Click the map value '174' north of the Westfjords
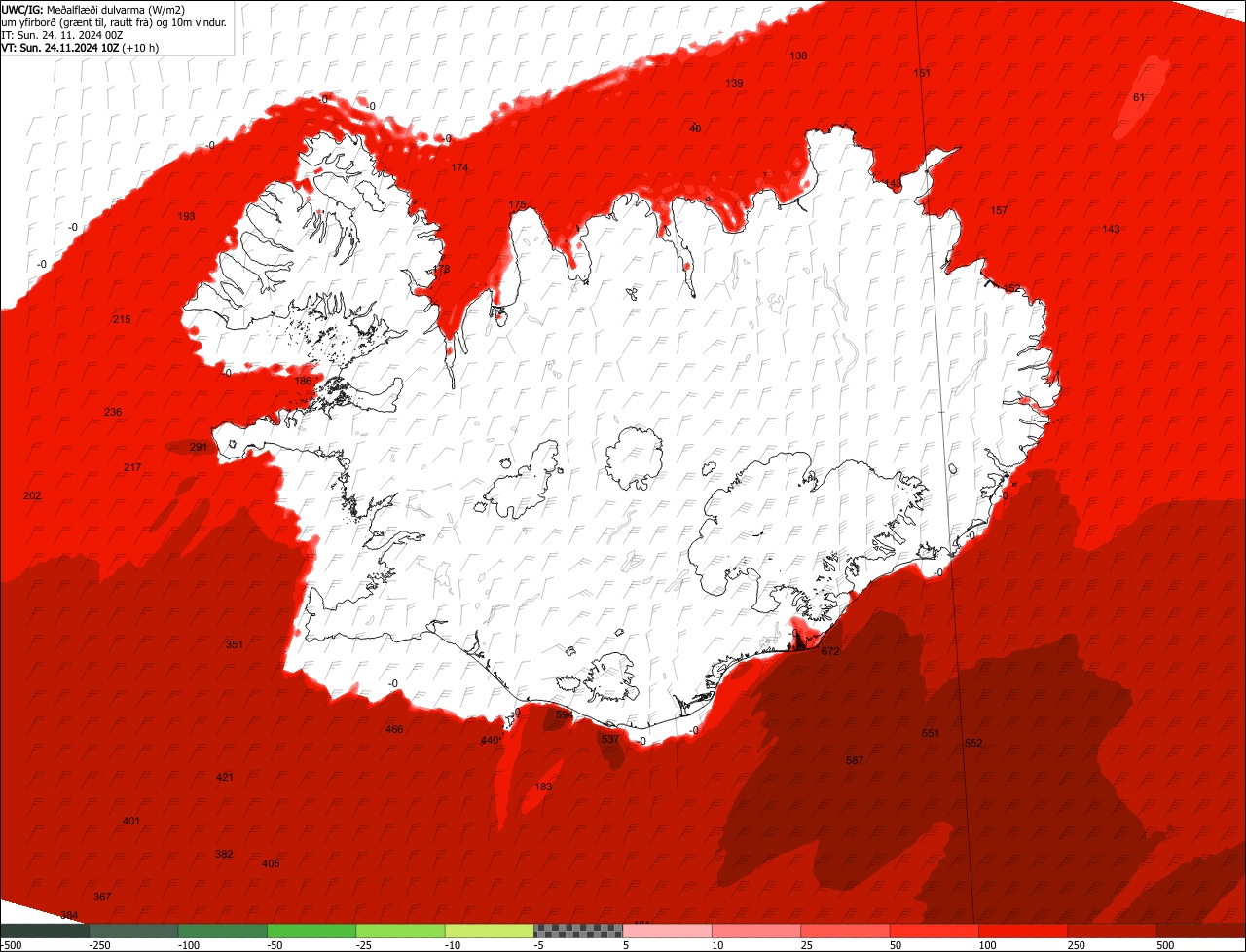This screenshot has height=952, width=1246. pos(459,167)
